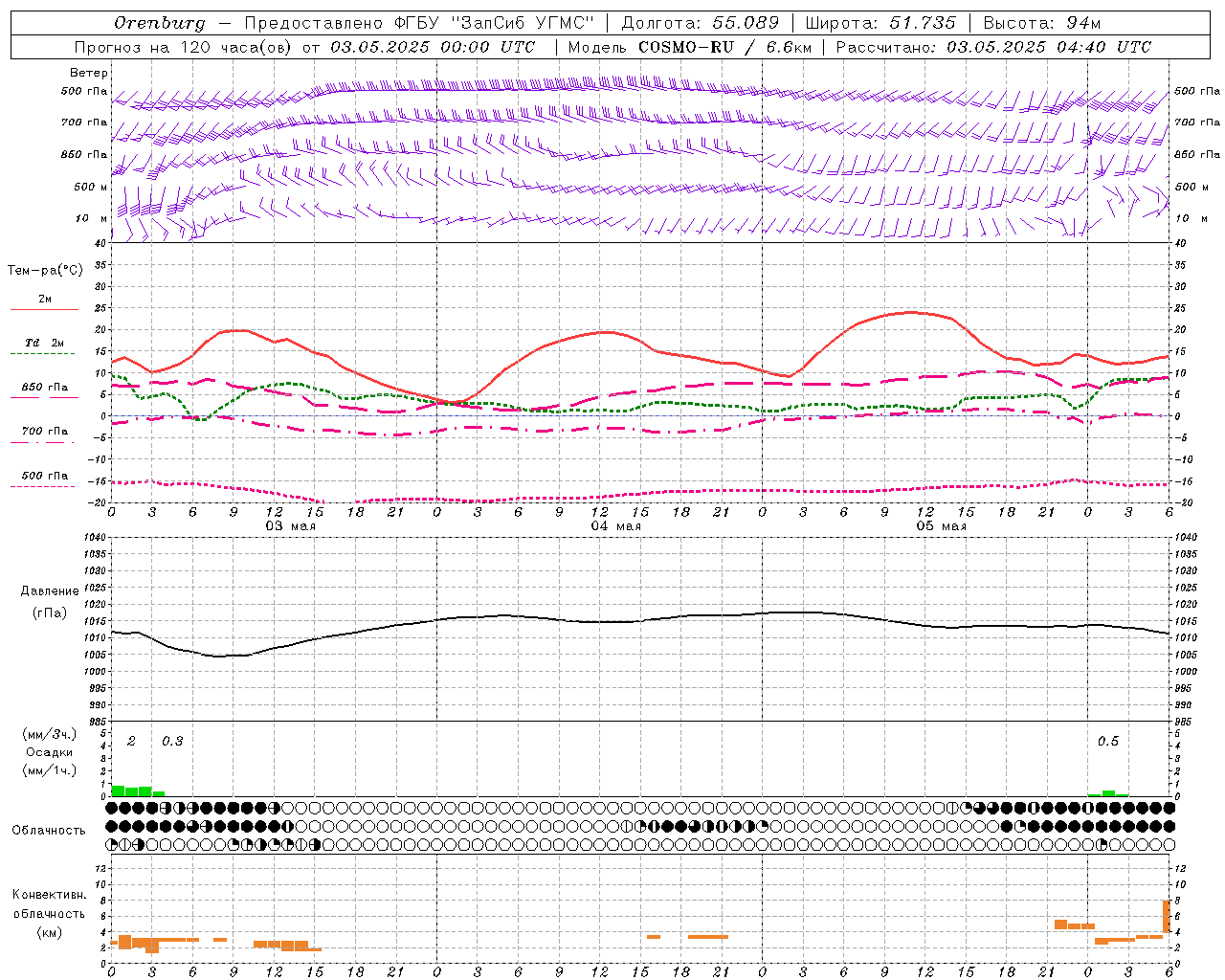Click the "03 мая" date label
1225x980 pixels.
click(290, 526)
